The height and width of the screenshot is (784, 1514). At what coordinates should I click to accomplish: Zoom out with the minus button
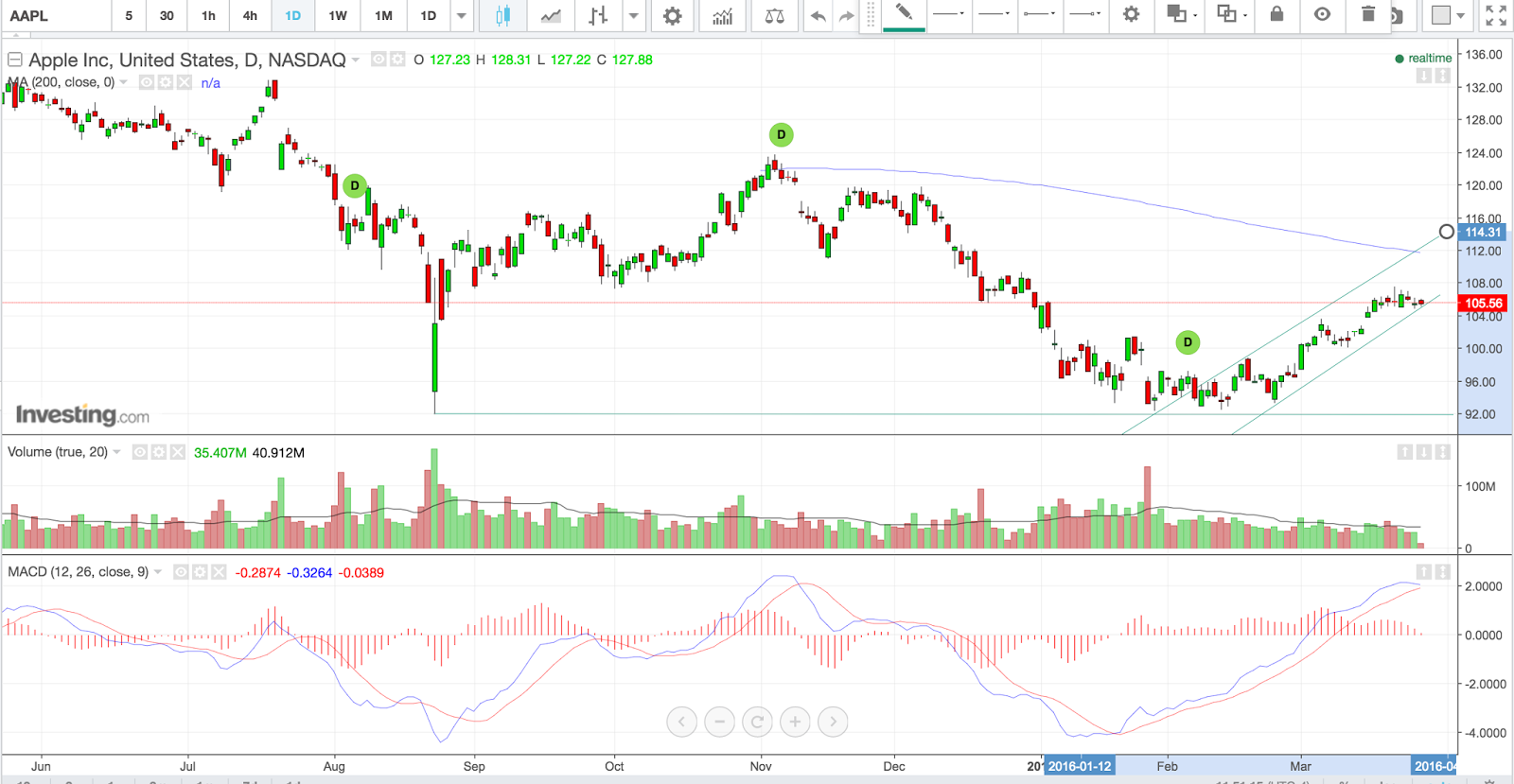pyautogui.click(x=719, y=722)
